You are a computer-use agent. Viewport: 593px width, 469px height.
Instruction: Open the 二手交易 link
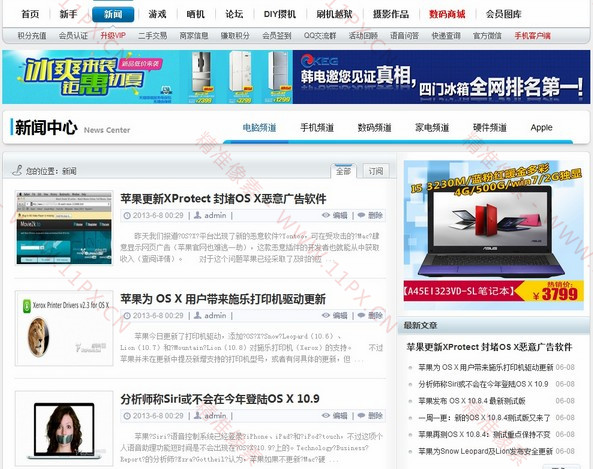pyautogui.click(x=152, y=36)
